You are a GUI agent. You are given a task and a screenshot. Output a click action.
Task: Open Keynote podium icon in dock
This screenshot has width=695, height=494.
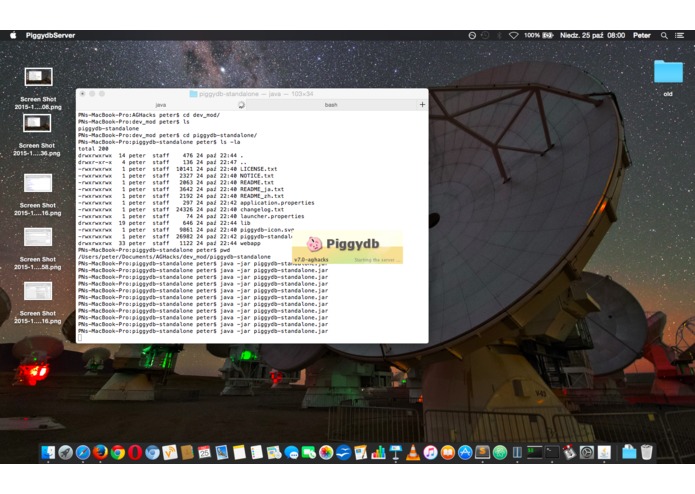pyautogui.click(x=395, y=453)
